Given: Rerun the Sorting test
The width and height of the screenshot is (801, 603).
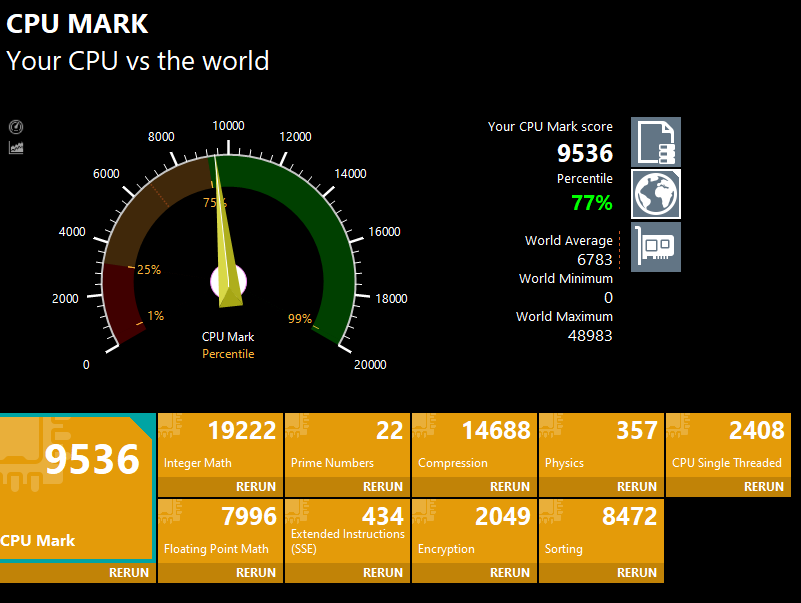Looking at the screenshot, I should (x=637, y=573).
